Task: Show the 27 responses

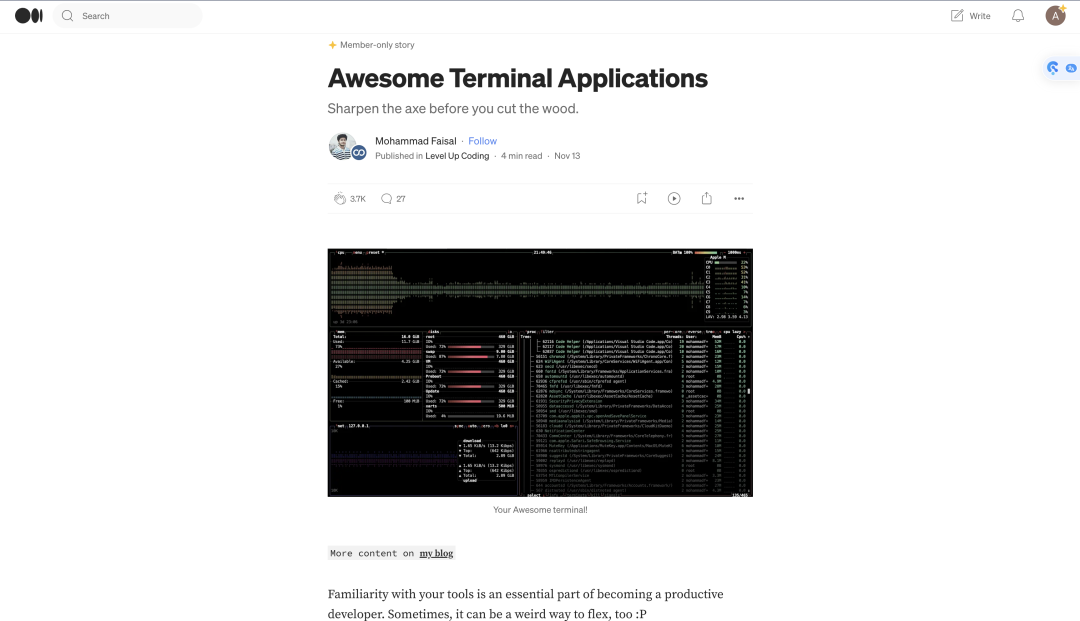Action: [401, 199]
